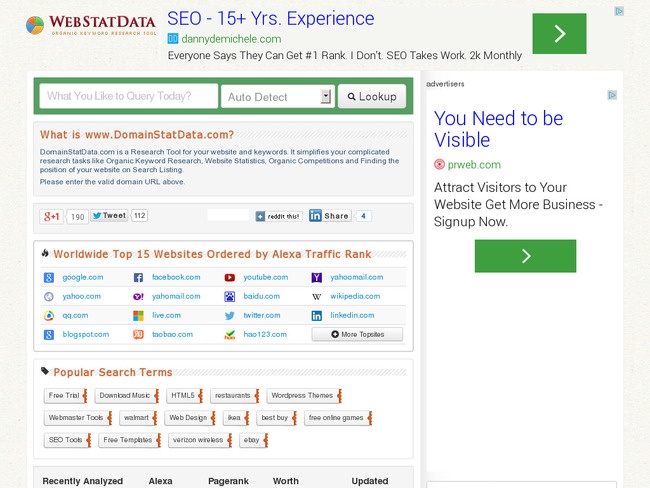Image resolution: width=650 pixels, height=488 pixels.
Task: Click the Pagerank column header
Action: [228, 481]
